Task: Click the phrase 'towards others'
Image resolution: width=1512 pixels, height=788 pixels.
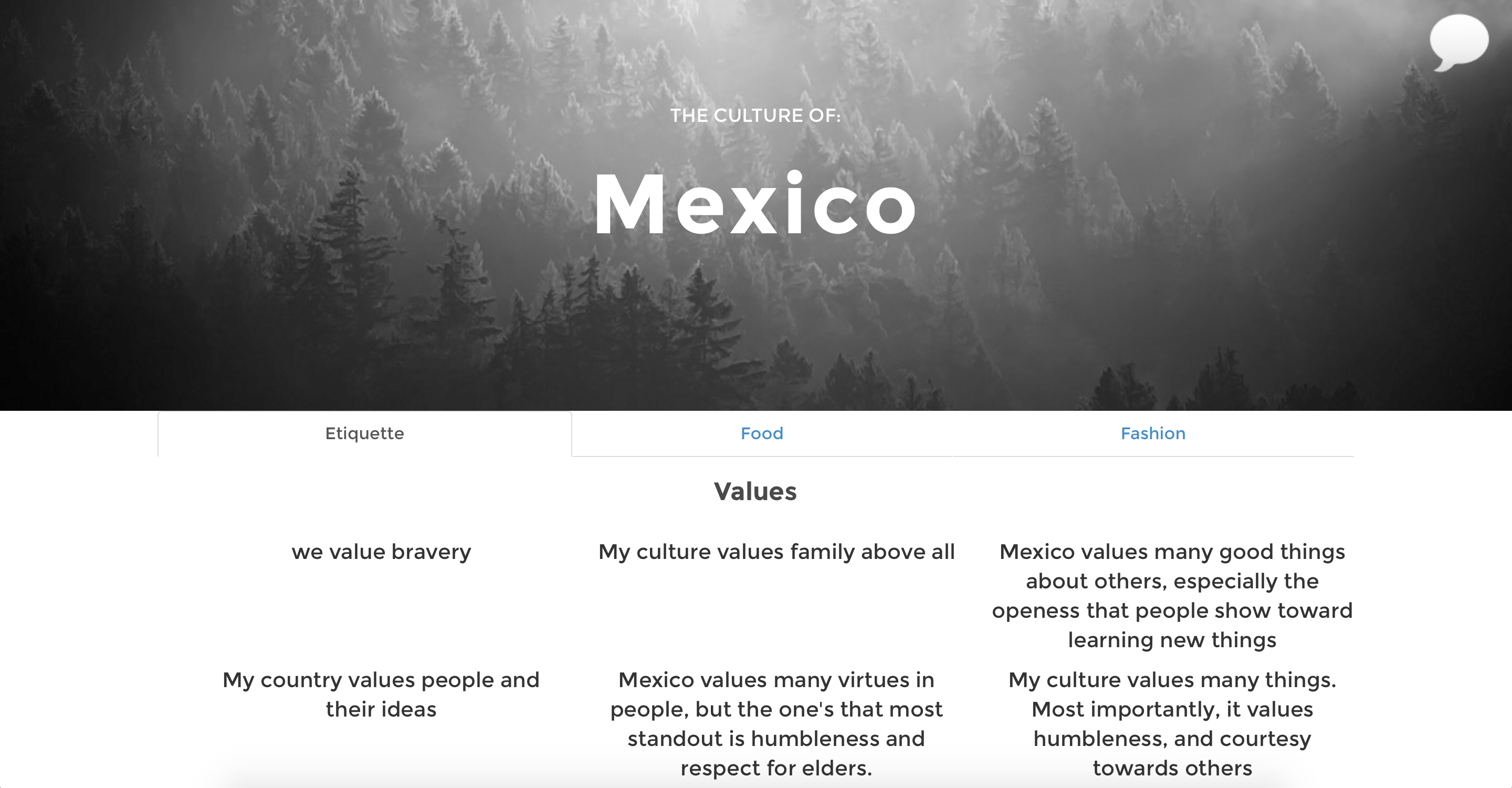Action: click(x=1172, y=768)
